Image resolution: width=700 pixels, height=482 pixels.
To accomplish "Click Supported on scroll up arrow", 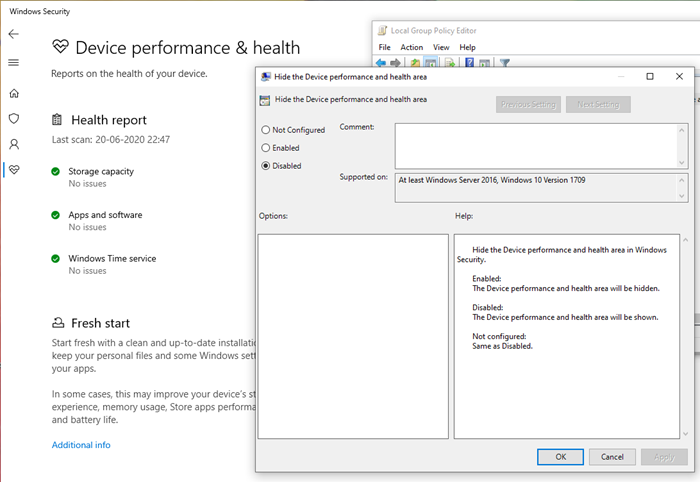I will click(682, 180).
